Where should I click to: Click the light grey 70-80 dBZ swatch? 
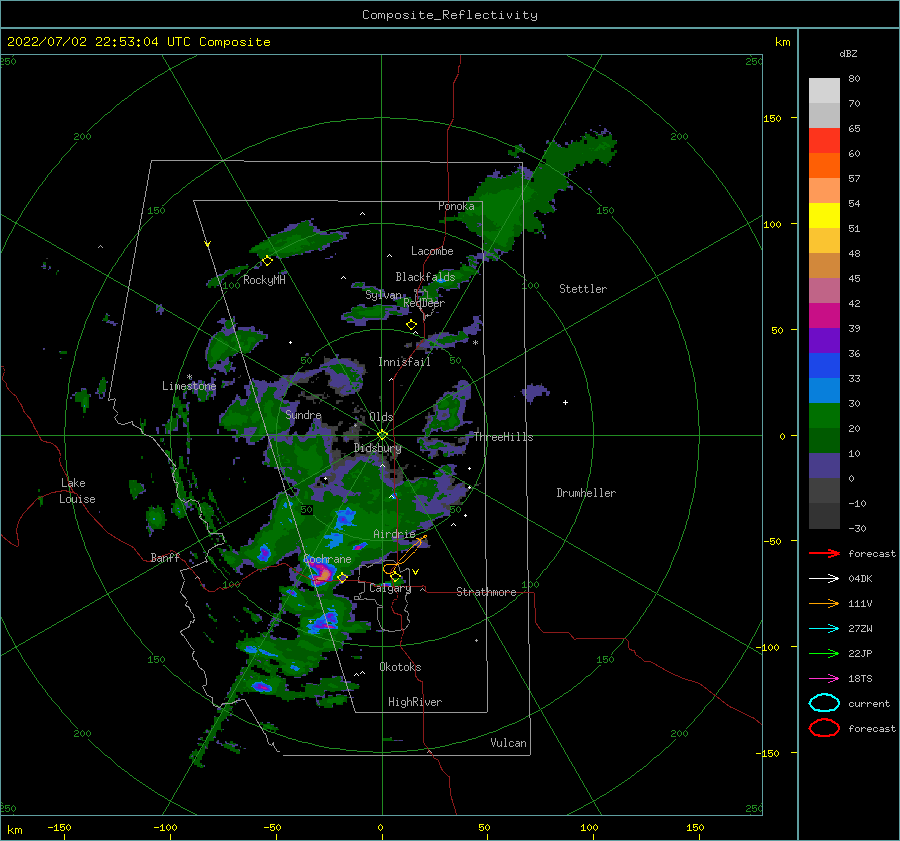click(x=824, y=91)
